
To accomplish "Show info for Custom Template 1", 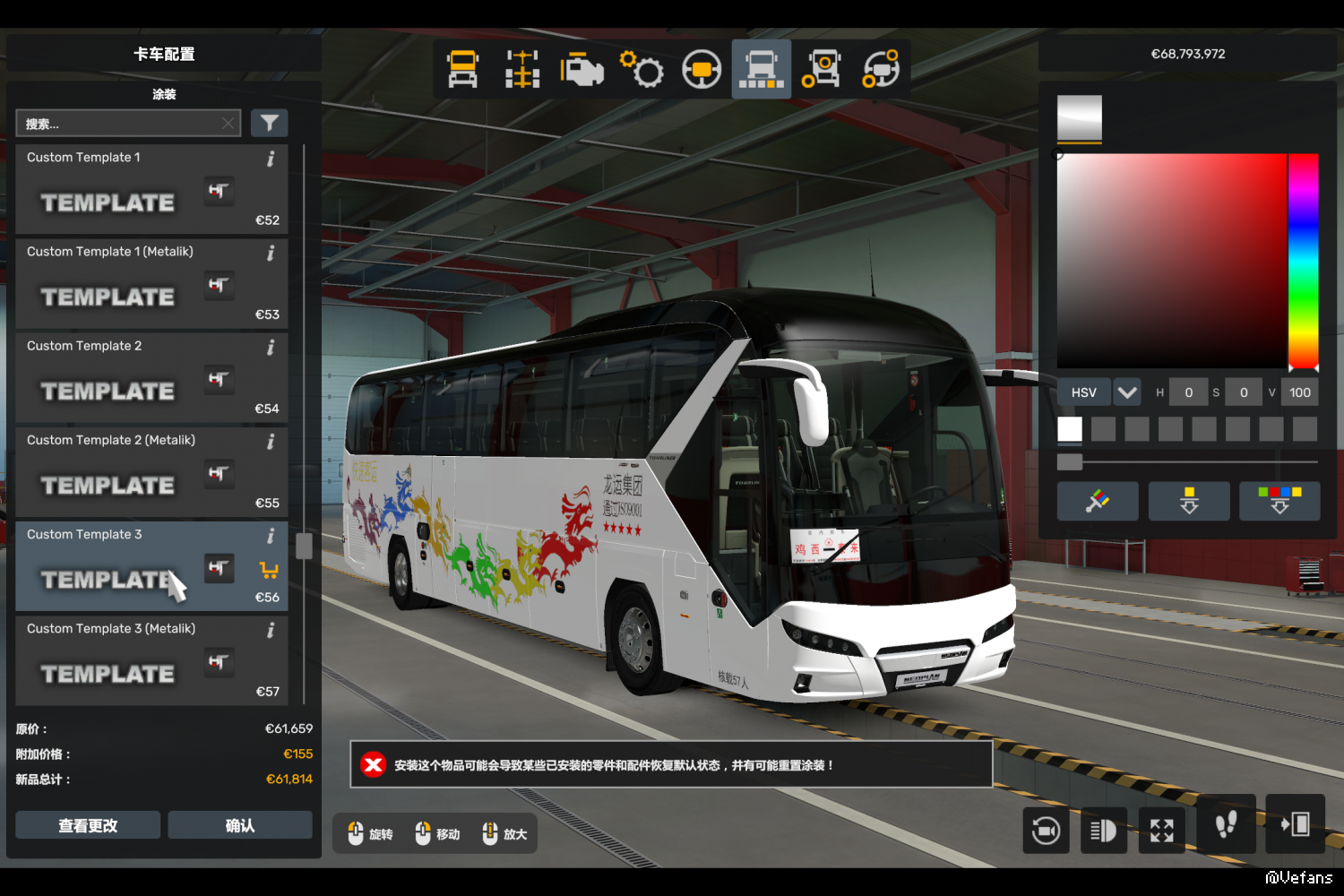I will click(271, 159).
